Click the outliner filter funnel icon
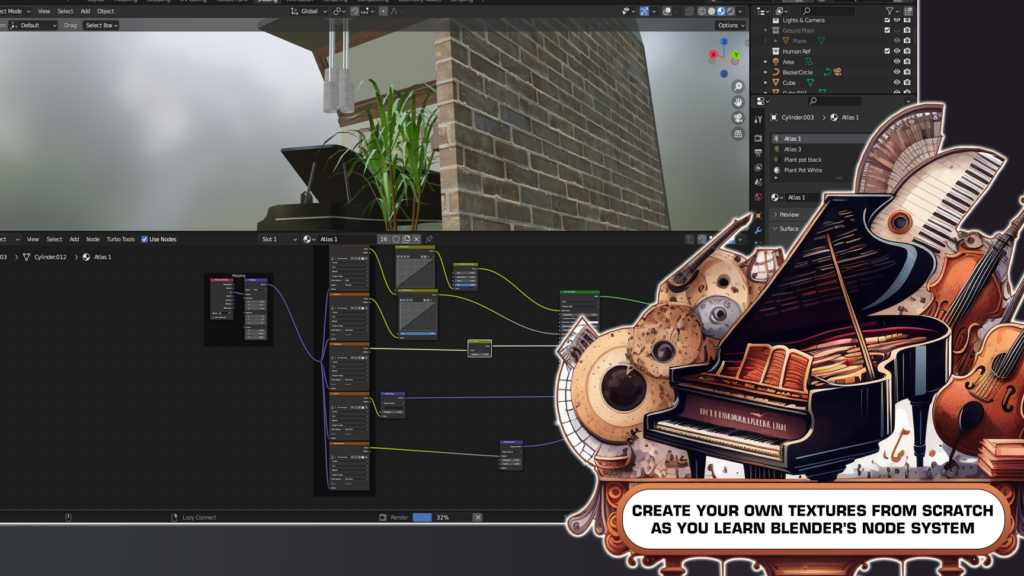This screenshot has width=1024, height=576. coord(889,11)
